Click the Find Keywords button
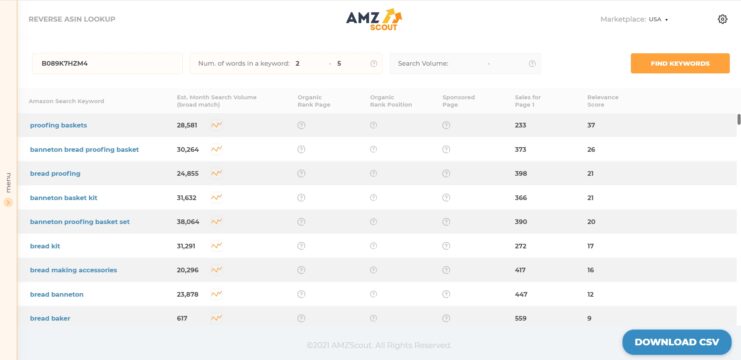The image size is (741, 360). pos(680,63)
